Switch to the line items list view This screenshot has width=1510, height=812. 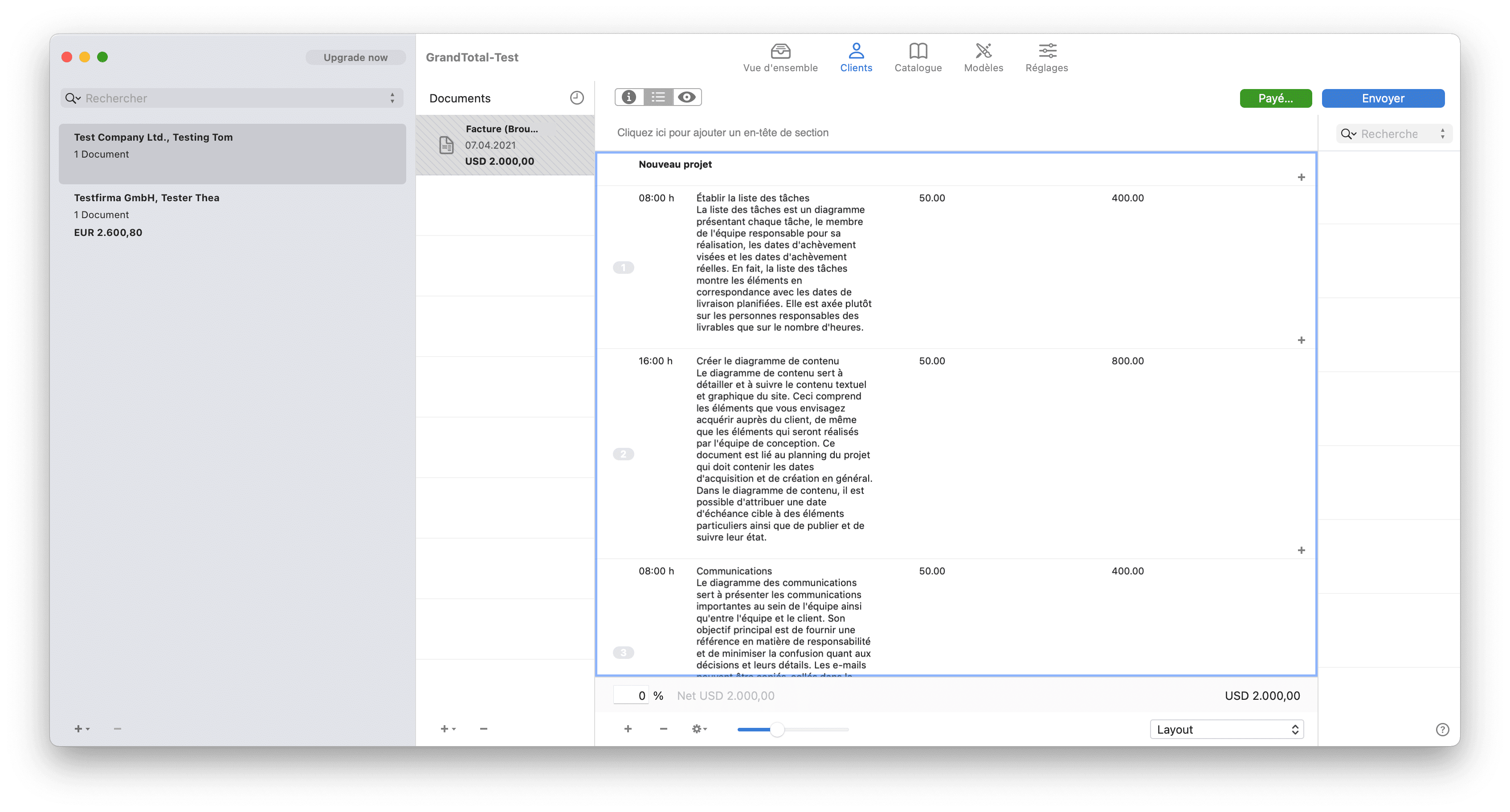click(x=658, y=97)
